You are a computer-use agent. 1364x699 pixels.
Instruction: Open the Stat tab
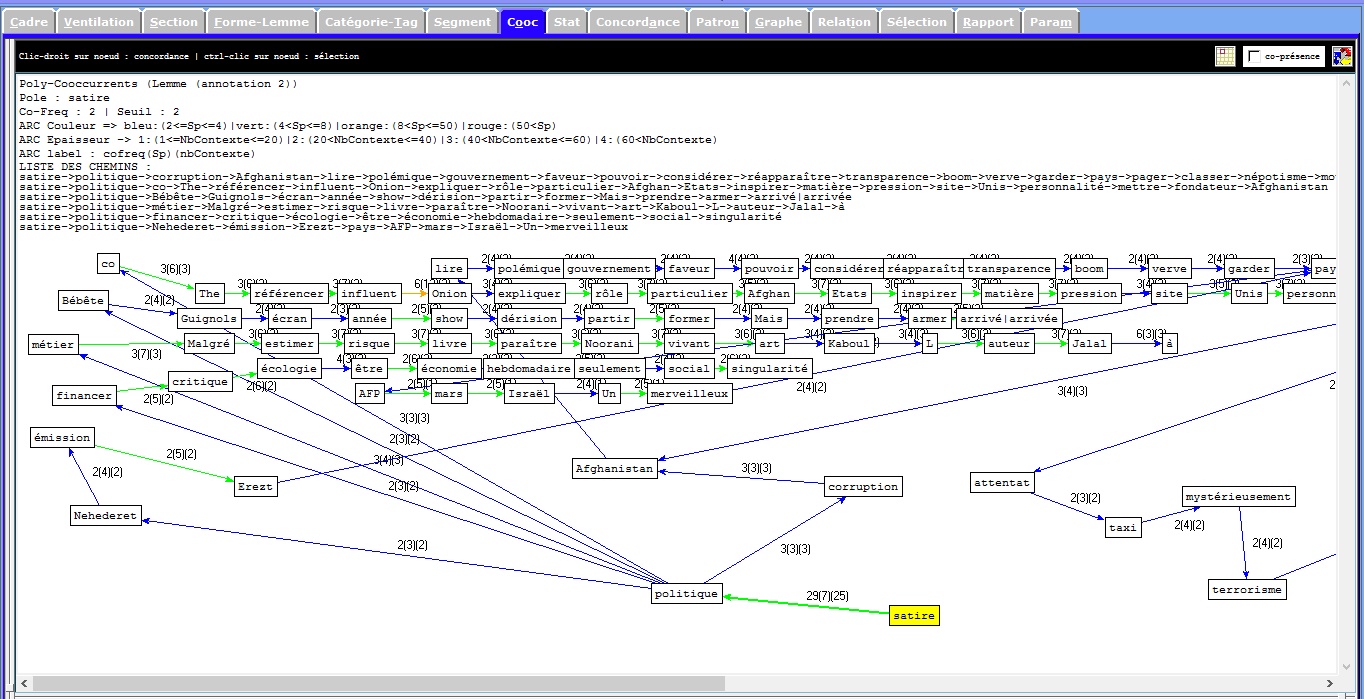[x=567, y=22]
